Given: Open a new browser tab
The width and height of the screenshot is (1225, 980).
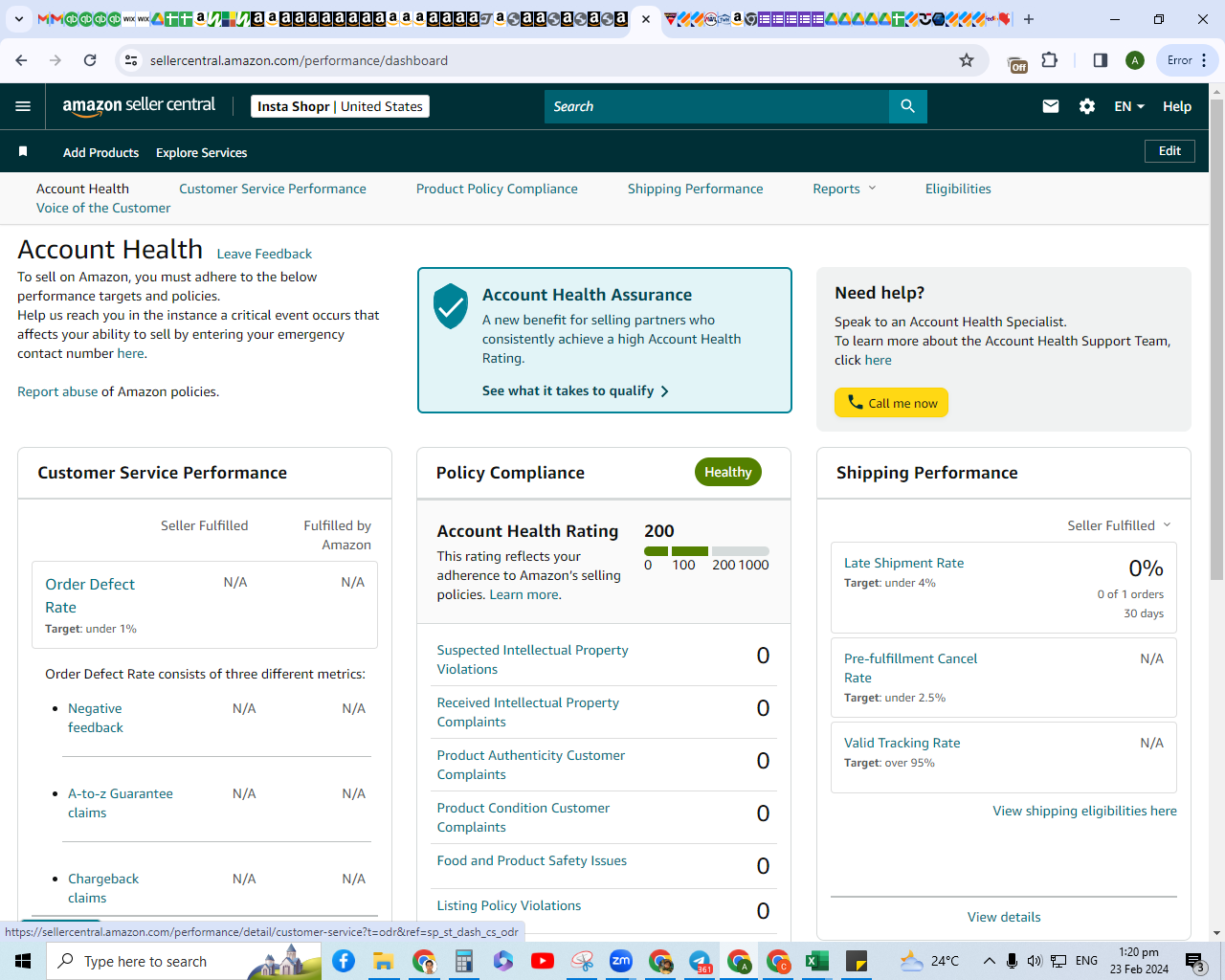Looking at the screenshot, I should click(x=1029, y=19).
